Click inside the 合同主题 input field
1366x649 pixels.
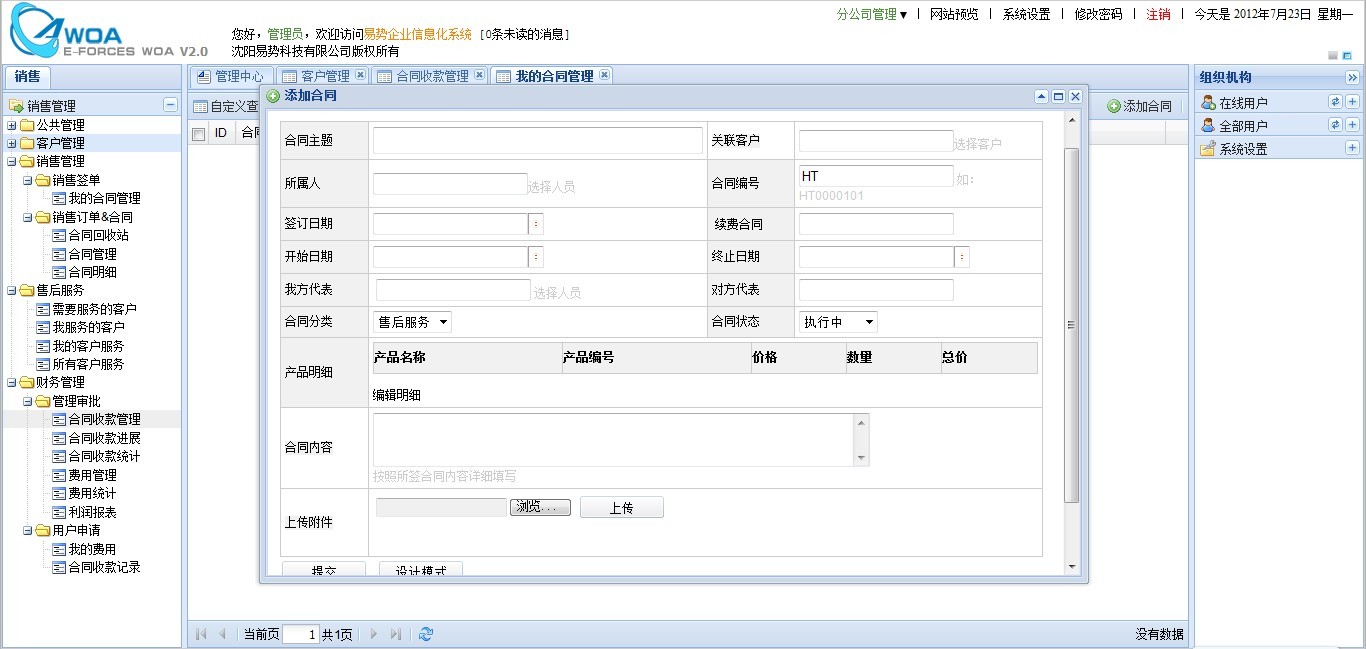pos(537,140)
